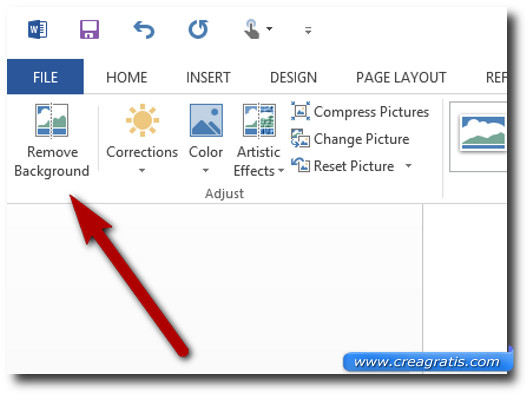This screenshot has width=530, height=397.
Task: Open Customize Quick Access Toolbar menu
Action: (308, 30)
